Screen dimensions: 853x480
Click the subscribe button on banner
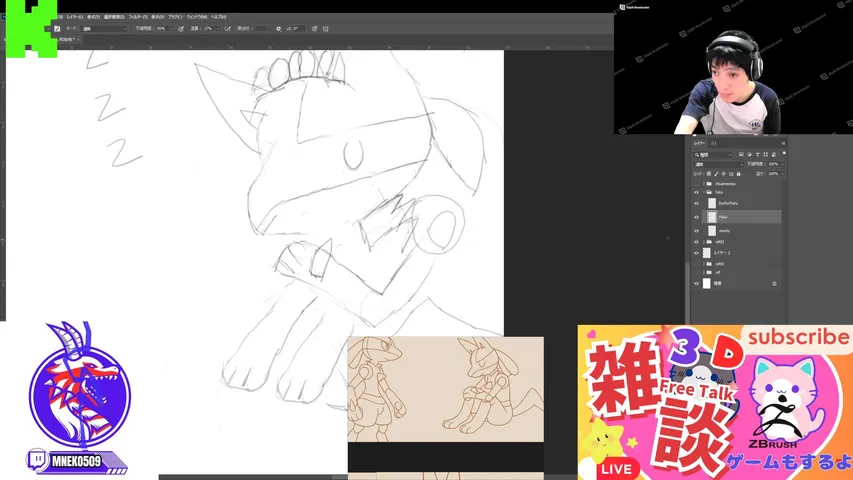click(798, 337)
